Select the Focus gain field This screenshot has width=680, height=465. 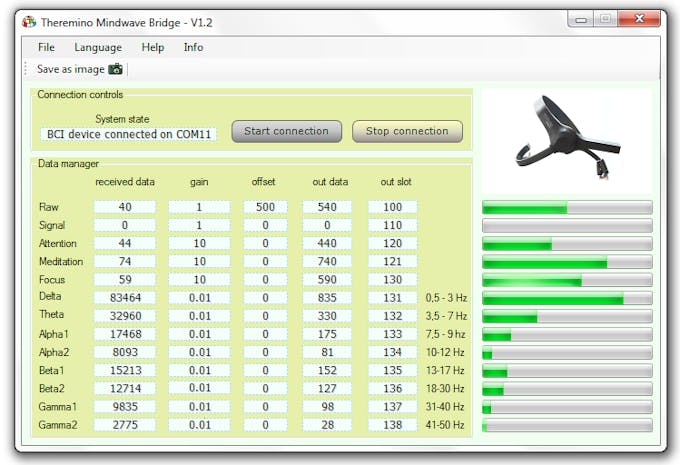point(199,280)
